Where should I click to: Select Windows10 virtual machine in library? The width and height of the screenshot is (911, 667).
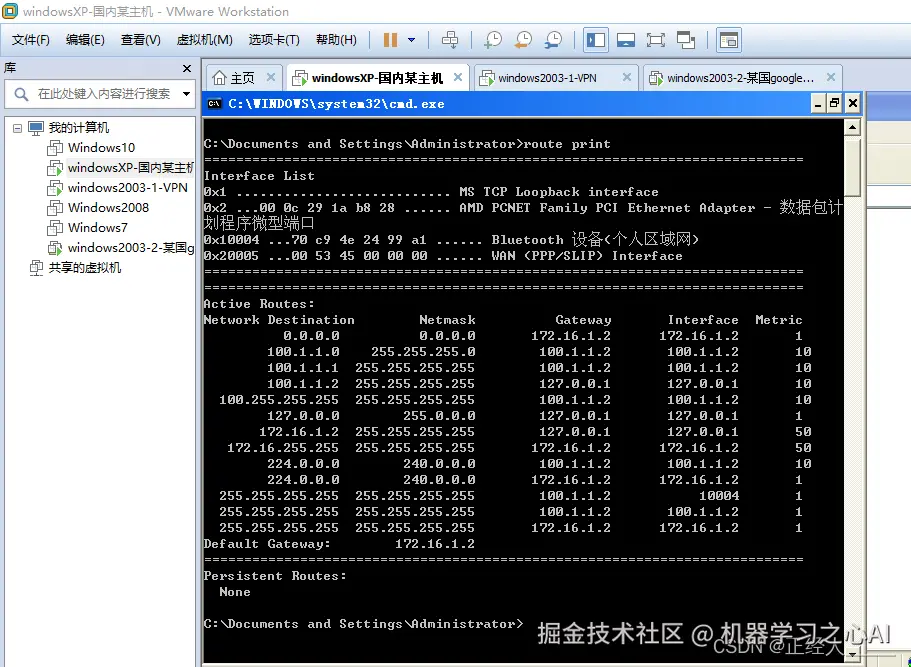coord(101,148)
